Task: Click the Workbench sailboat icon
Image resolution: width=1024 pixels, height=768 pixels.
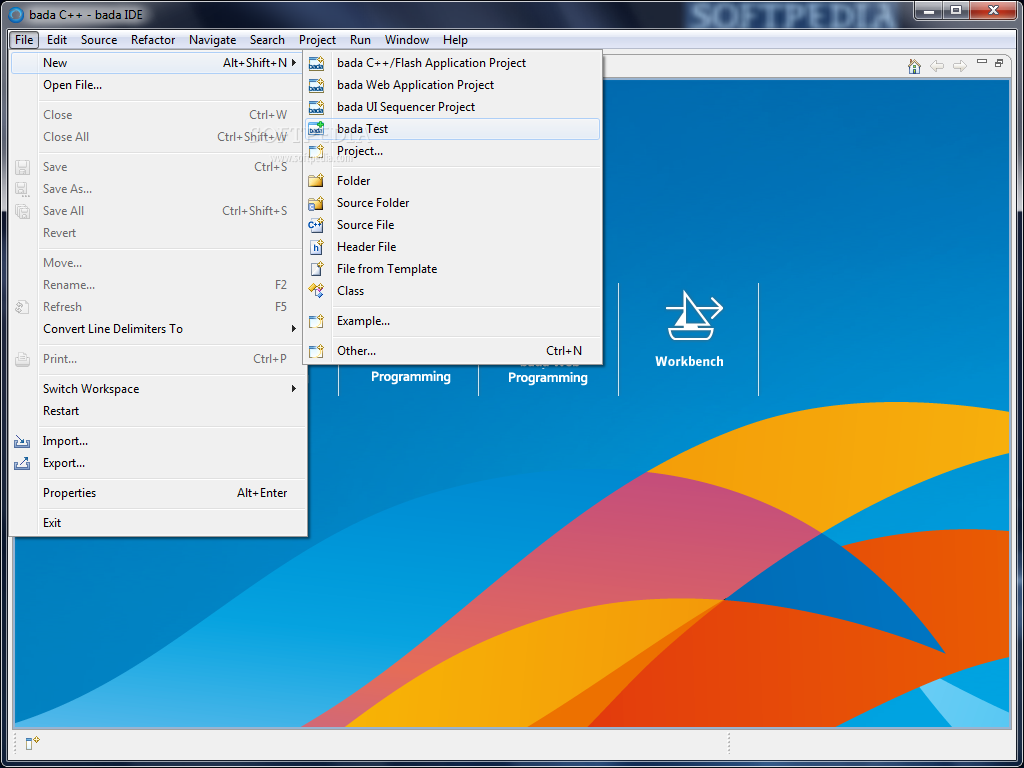Action: pos(694,315)
